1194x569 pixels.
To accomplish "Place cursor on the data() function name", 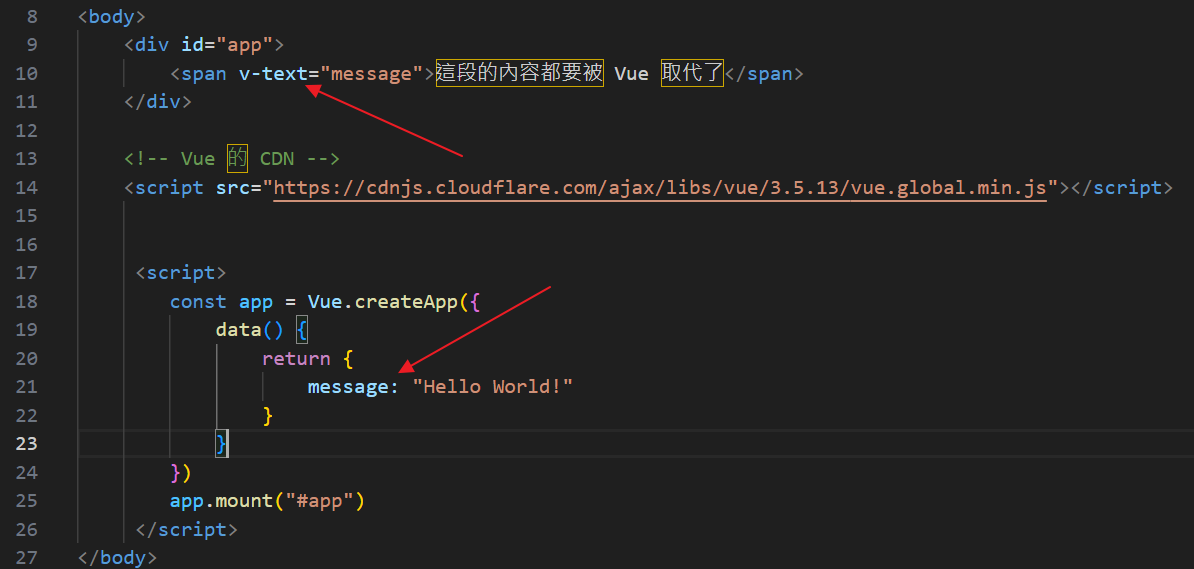I will [237, 330].
